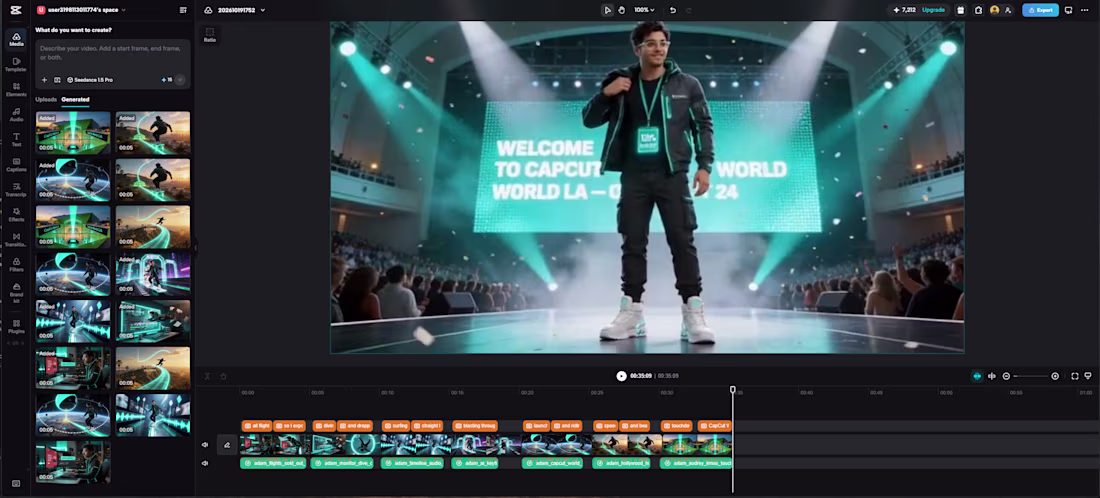Click the panel list icon beside space name
The width and height of the screenshot is (1100, 498).
tap(183, 10)
